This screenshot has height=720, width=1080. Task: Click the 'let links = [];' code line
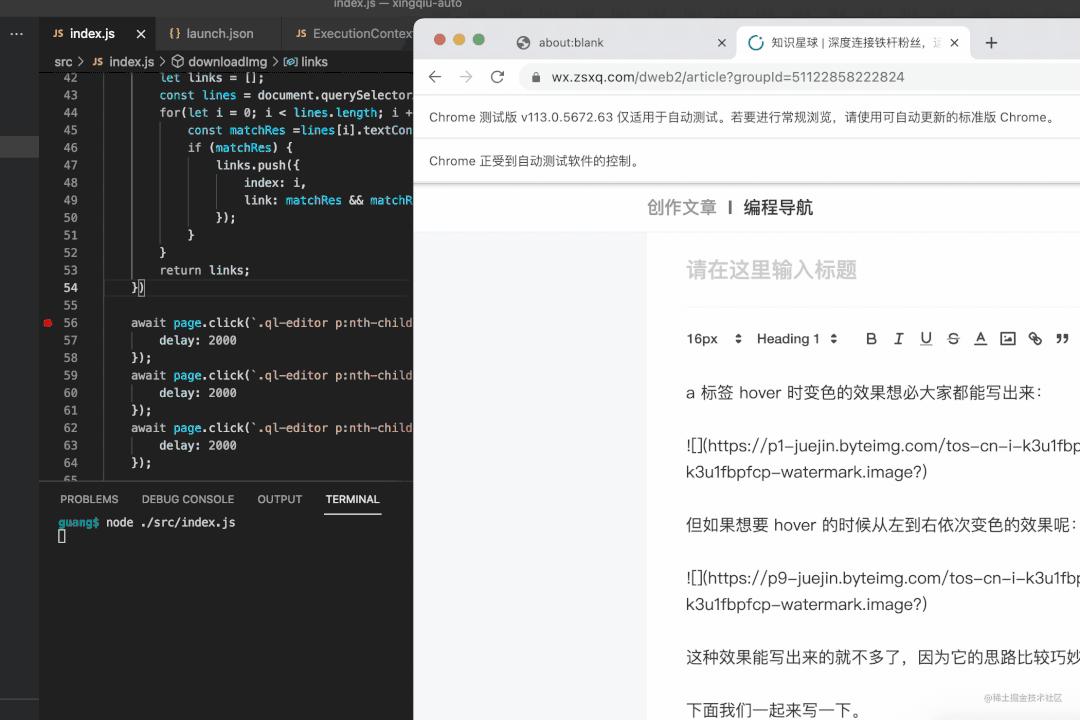coord(211,78)
